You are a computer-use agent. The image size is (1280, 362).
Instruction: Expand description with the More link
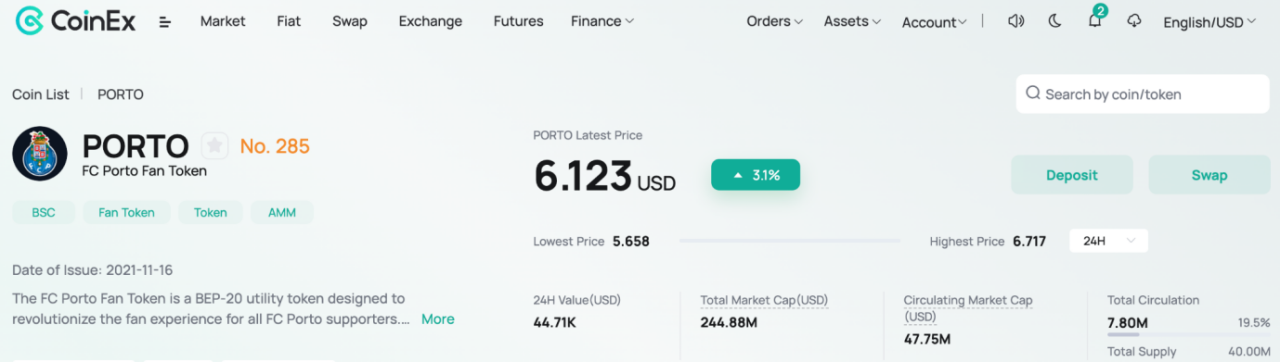pyautogui.click(x=438, y=319)
